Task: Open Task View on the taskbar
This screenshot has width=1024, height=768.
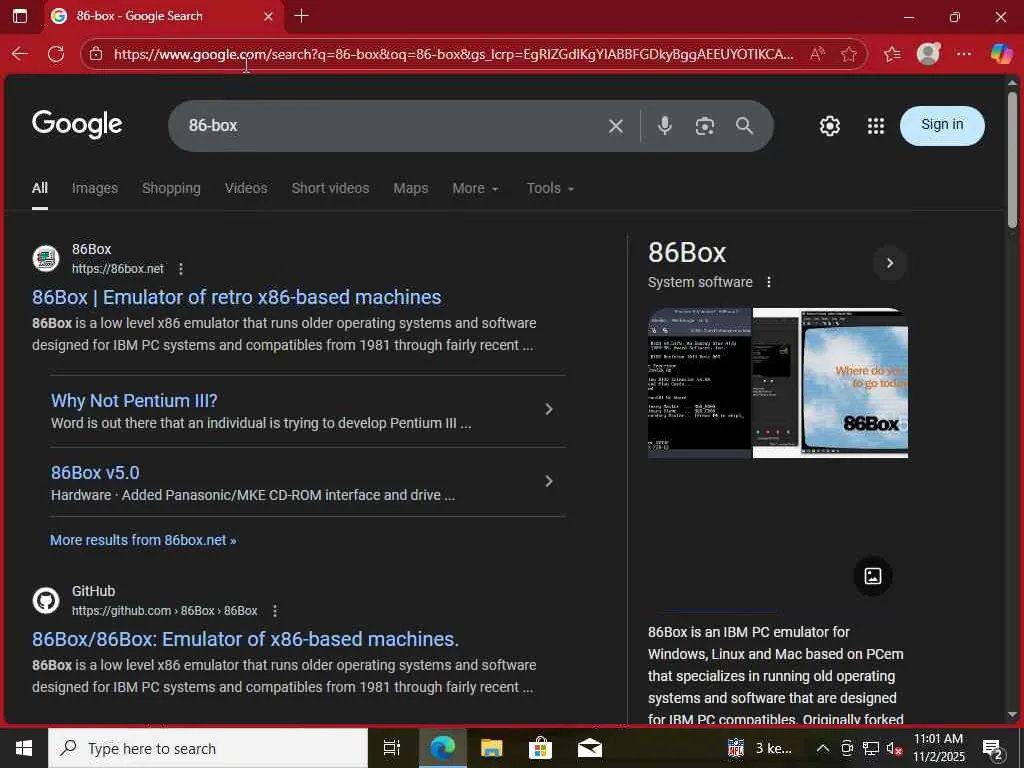Action: tap(391, 748)
